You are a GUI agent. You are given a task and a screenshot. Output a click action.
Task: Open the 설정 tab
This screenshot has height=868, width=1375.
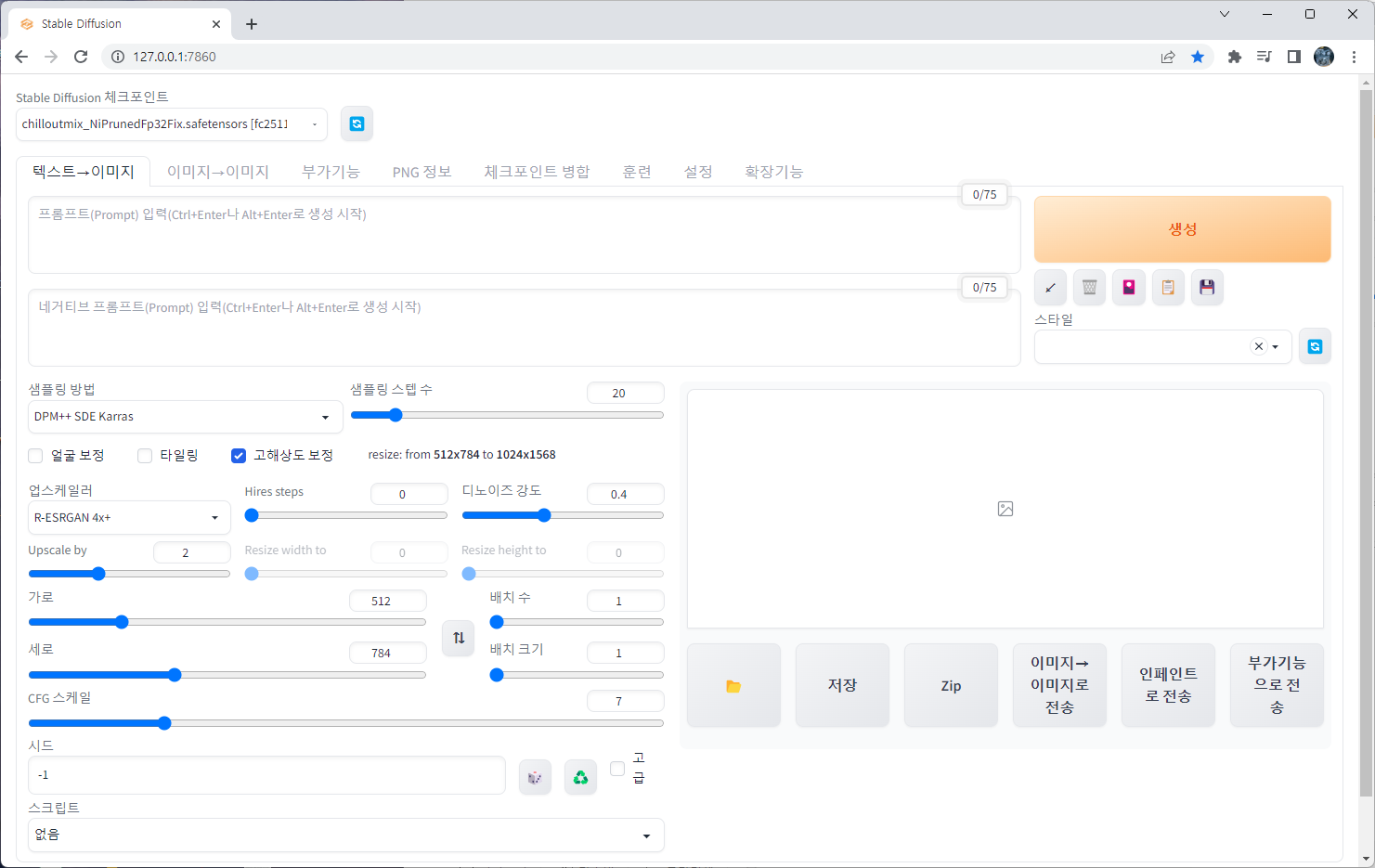pyautogui.click(x=698, y=172)
